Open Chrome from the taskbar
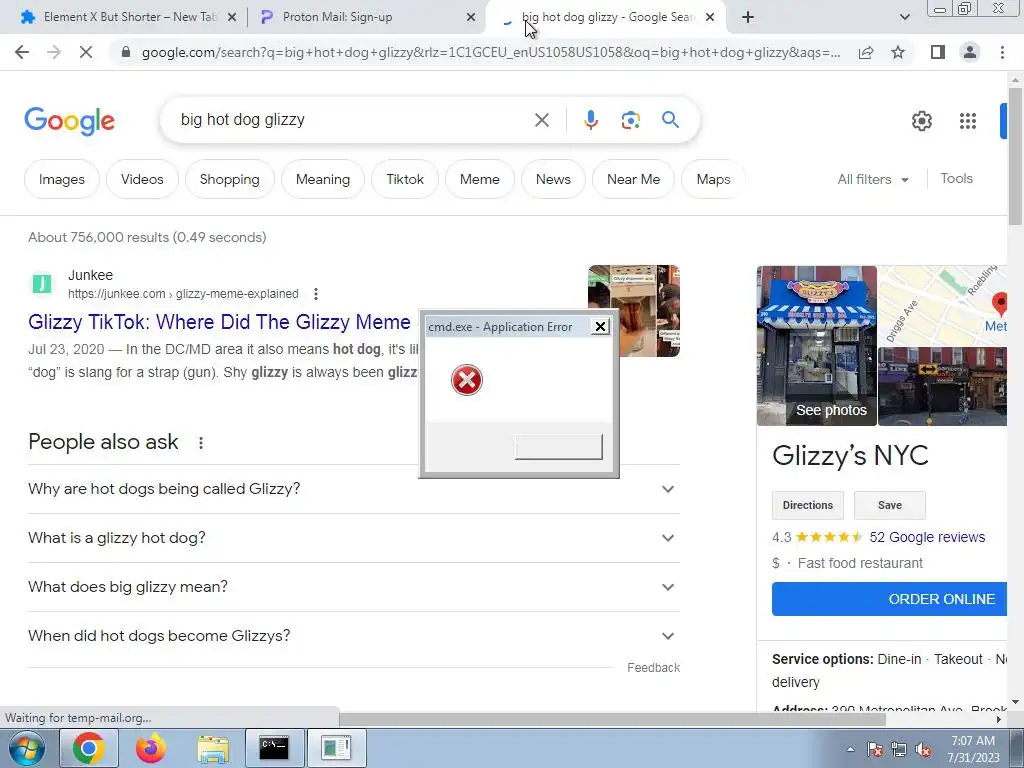Screen dimensions: 1024x768 (89, 748)
